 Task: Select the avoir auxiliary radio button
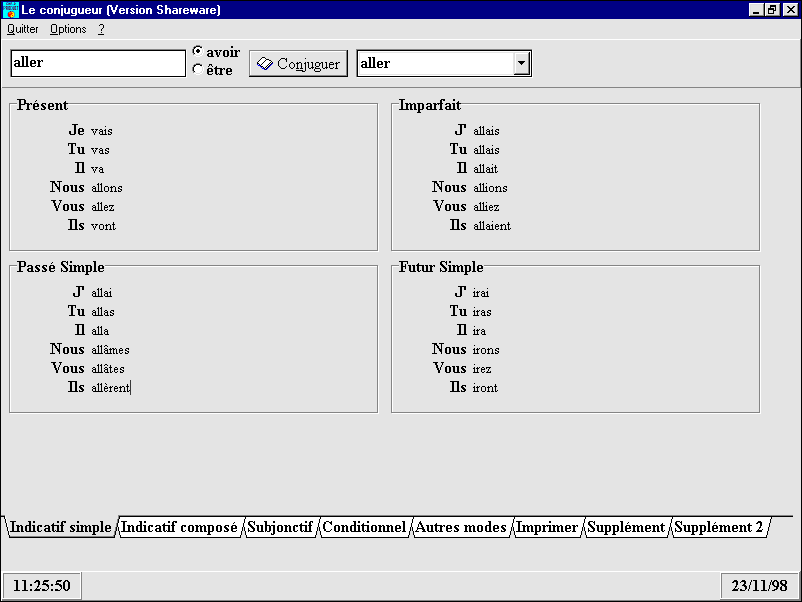tap(197, 52)
